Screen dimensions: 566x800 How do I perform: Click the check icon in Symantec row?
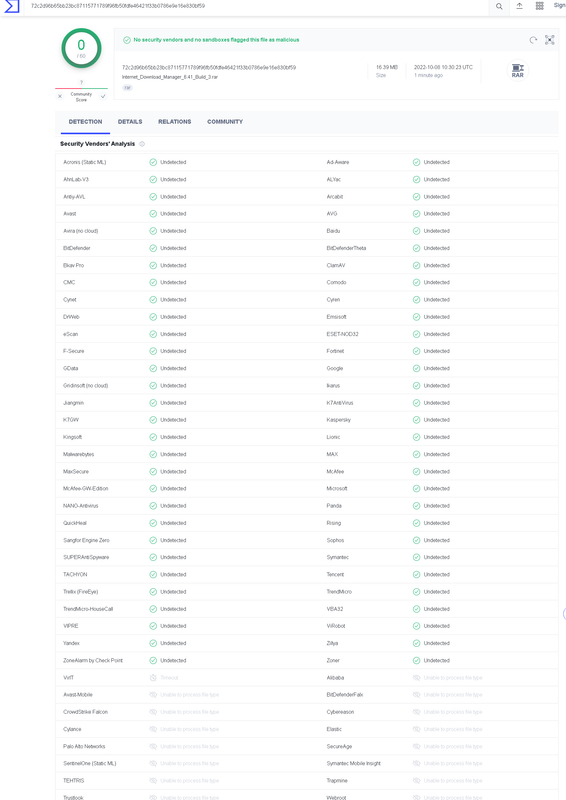[x=416, y=557]
